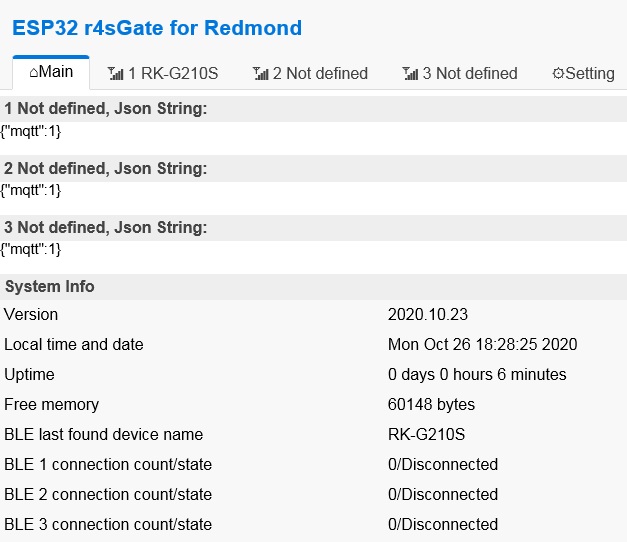Select the "1 Not defined, Json String" header
This screenshot has height=542, width=627.
(x=106, y=109)
